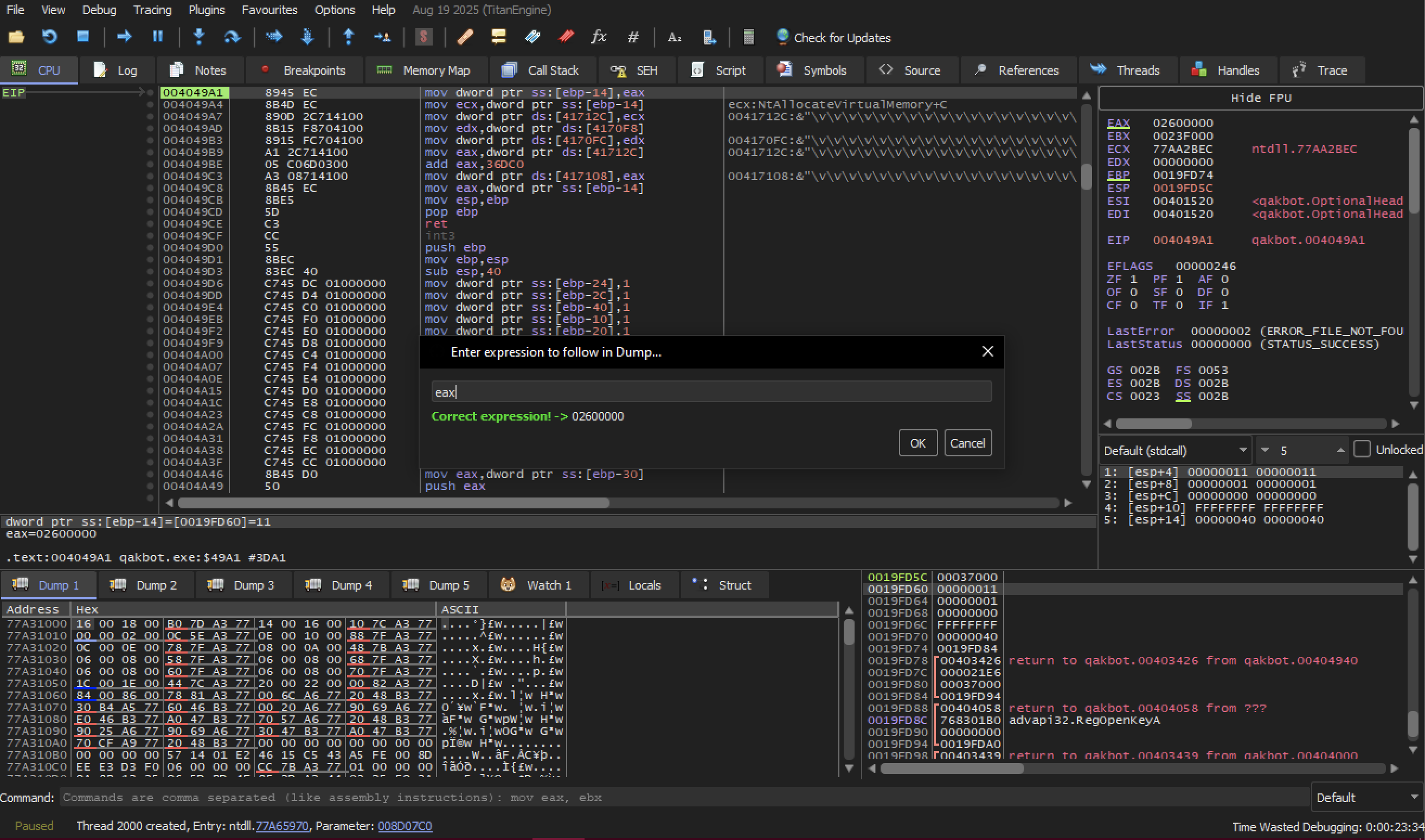Run to user code icon

click(382, 37)
